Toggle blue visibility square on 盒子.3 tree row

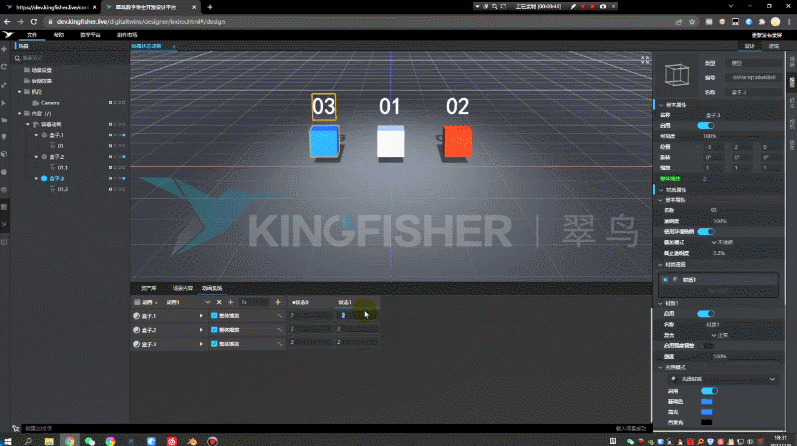click(x=124, y=179)
